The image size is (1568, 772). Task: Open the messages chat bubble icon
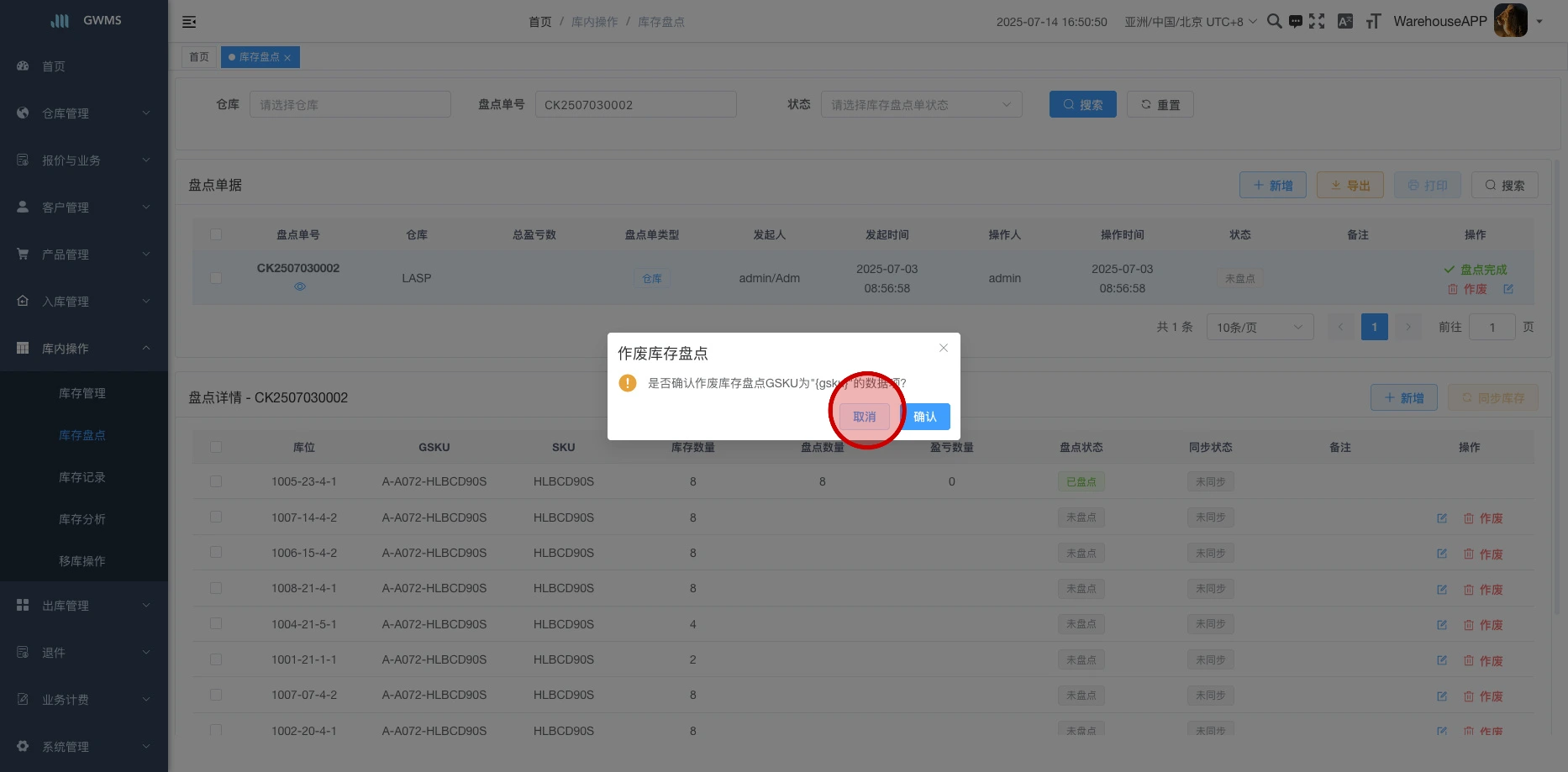tap(1296, 22)
